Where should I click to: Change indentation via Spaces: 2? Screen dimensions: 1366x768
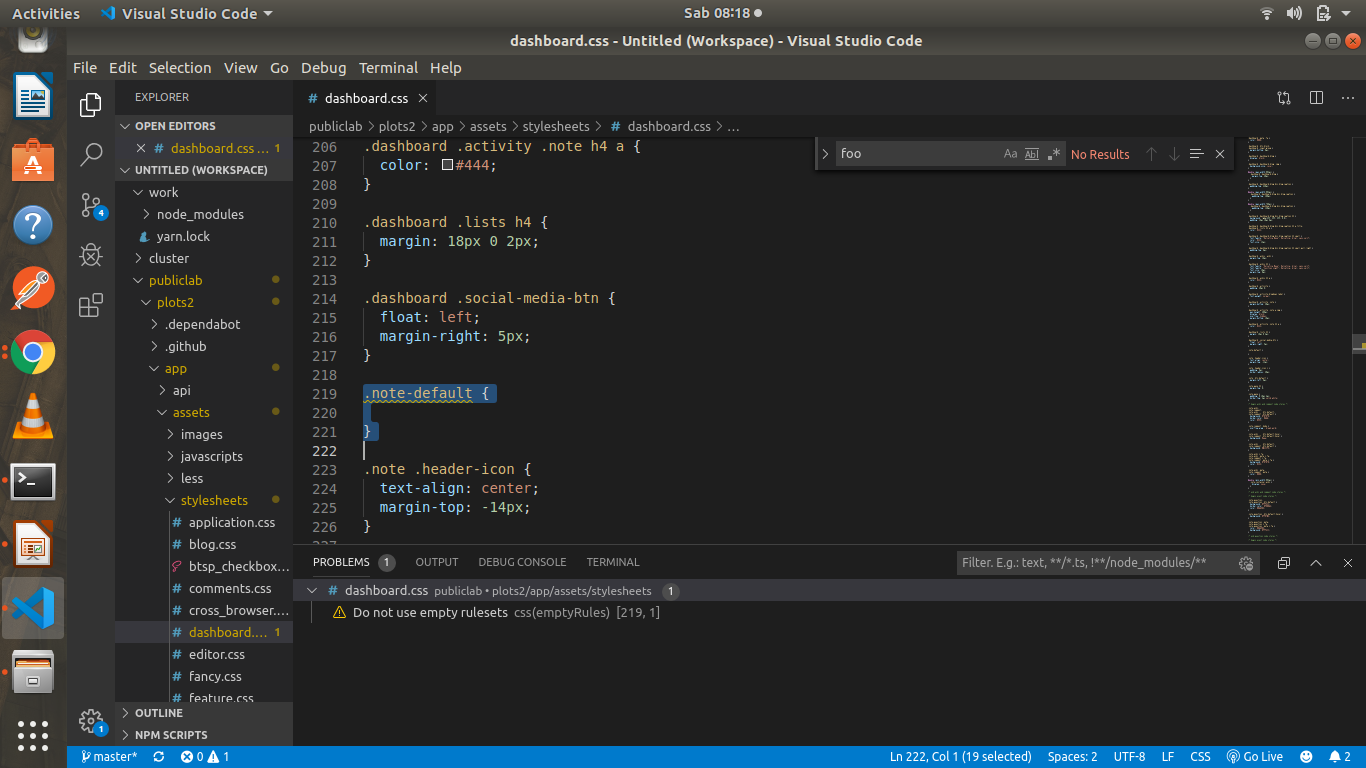[x=1072, y=757]
